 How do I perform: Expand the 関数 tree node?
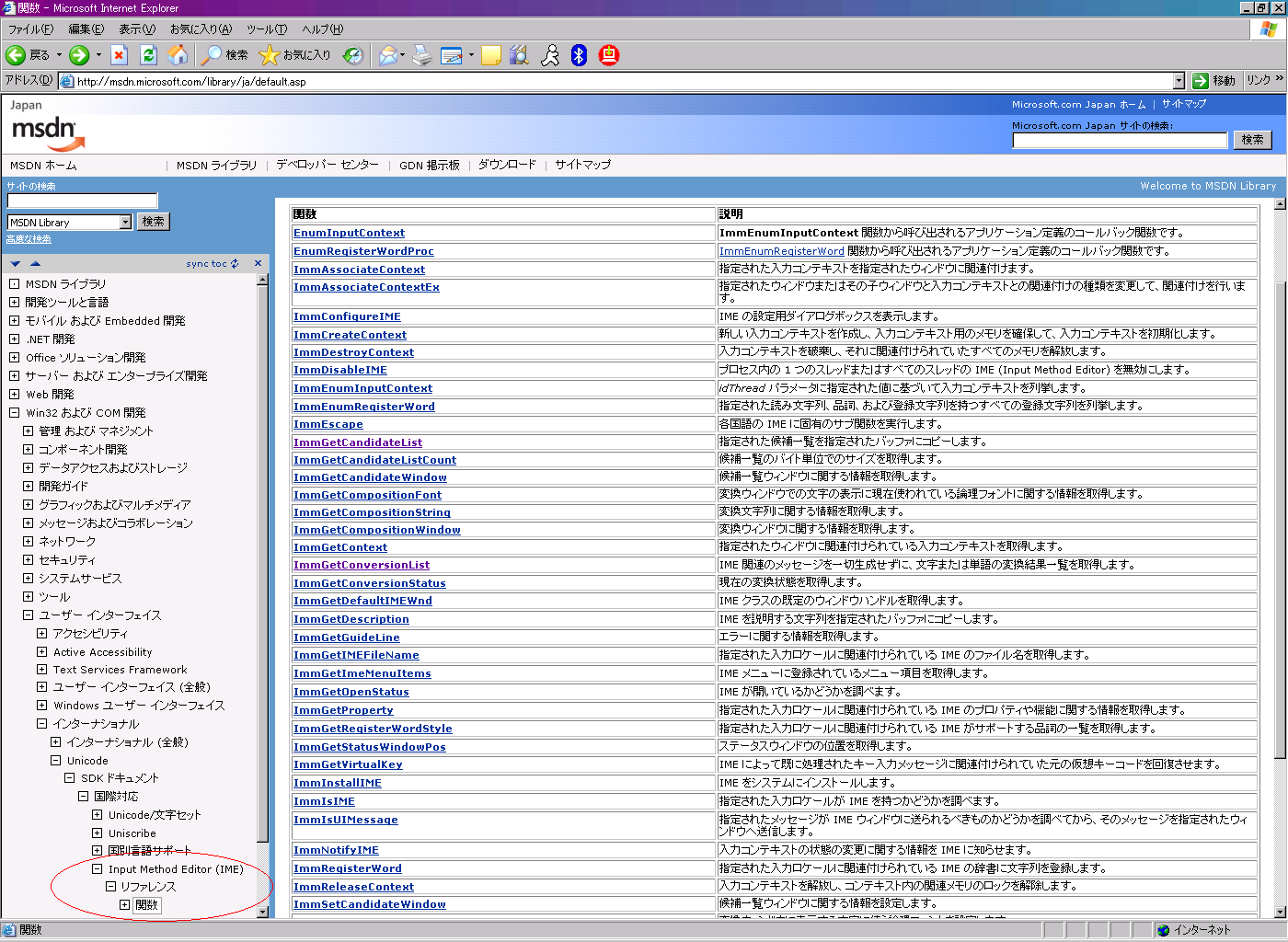[x=124, y=904]
